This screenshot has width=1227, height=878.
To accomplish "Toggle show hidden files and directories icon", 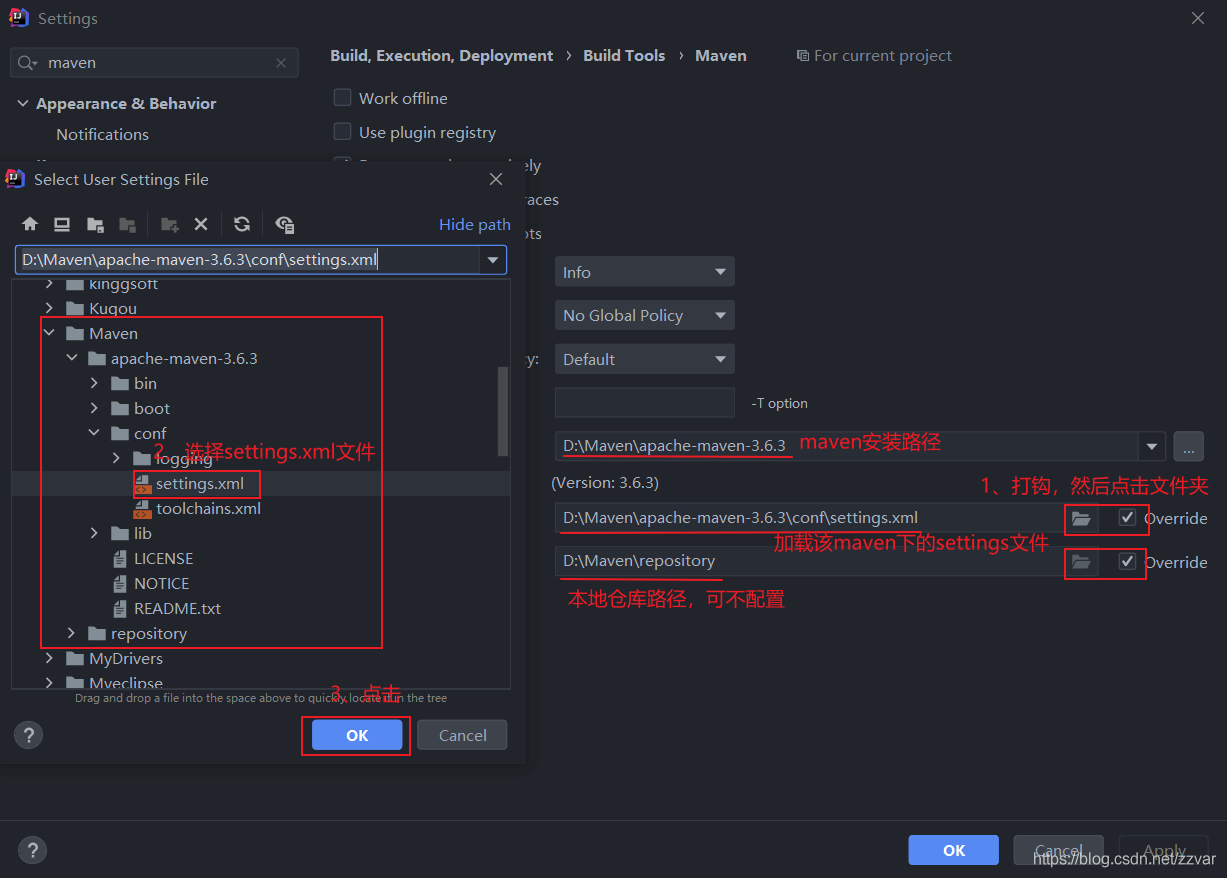I will 285,224.
